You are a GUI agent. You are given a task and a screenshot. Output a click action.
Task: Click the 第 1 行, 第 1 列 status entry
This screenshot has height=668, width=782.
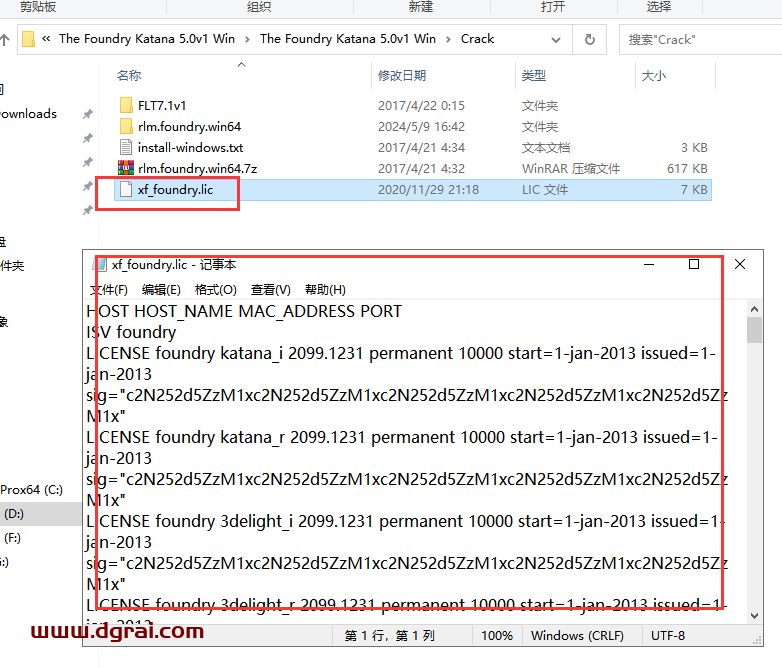(390, 636)
